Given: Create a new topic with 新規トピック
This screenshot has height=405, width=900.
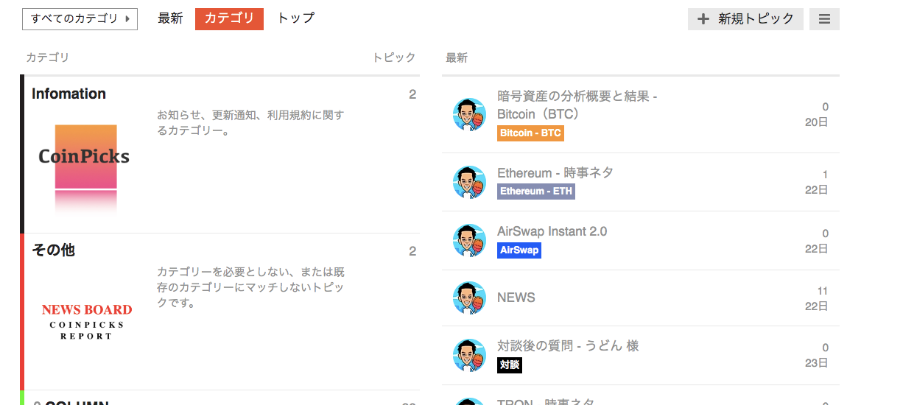Looking at the screenshot, I should coord(746,19).
